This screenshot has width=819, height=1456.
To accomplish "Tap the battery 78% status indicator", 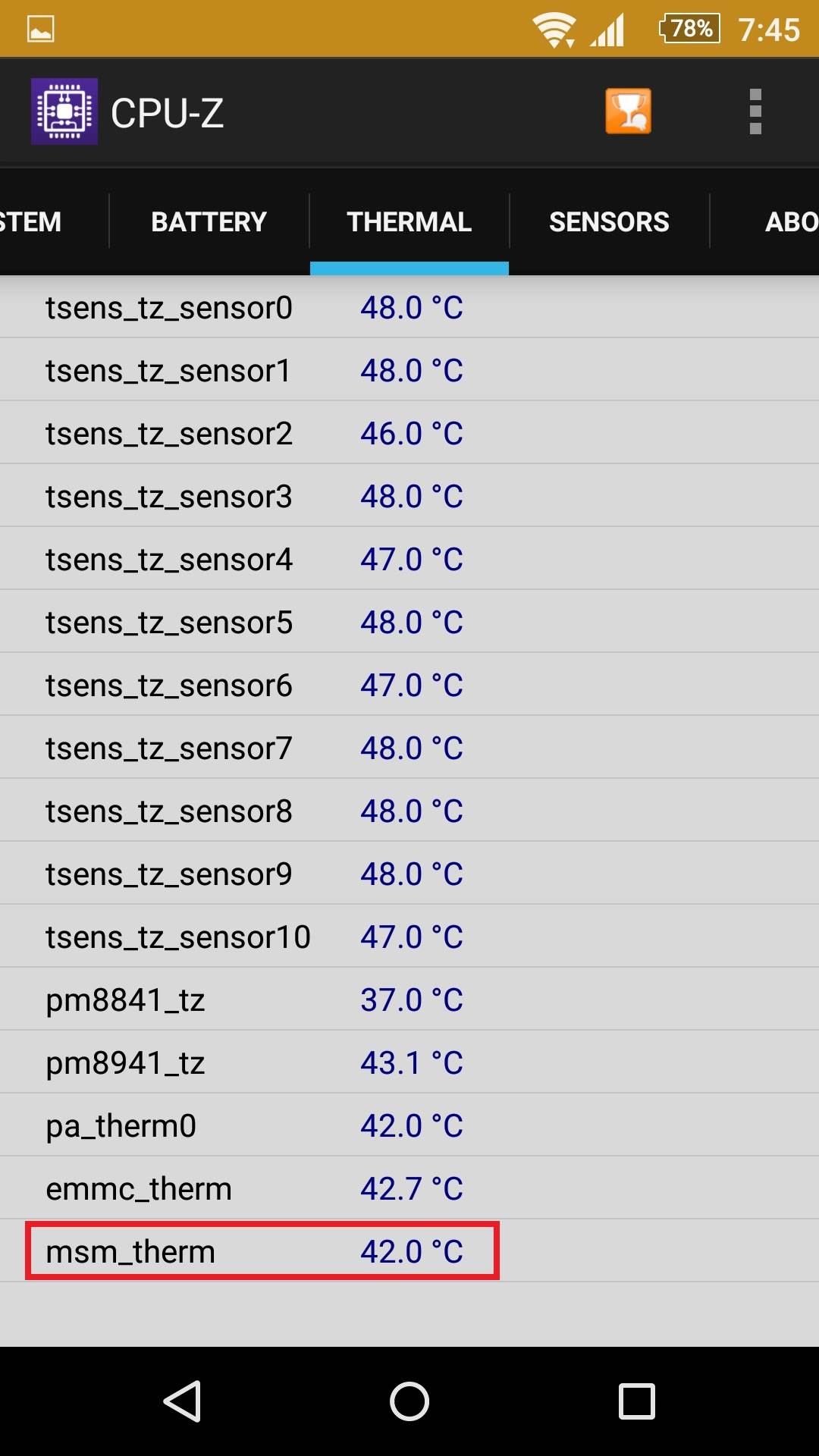I will 689,29.
